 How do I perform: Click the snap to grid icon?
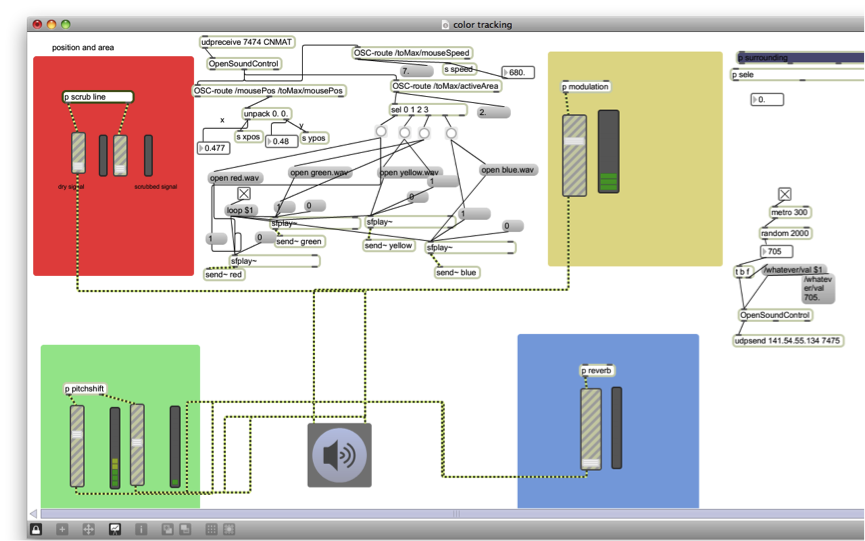[229, 529]
